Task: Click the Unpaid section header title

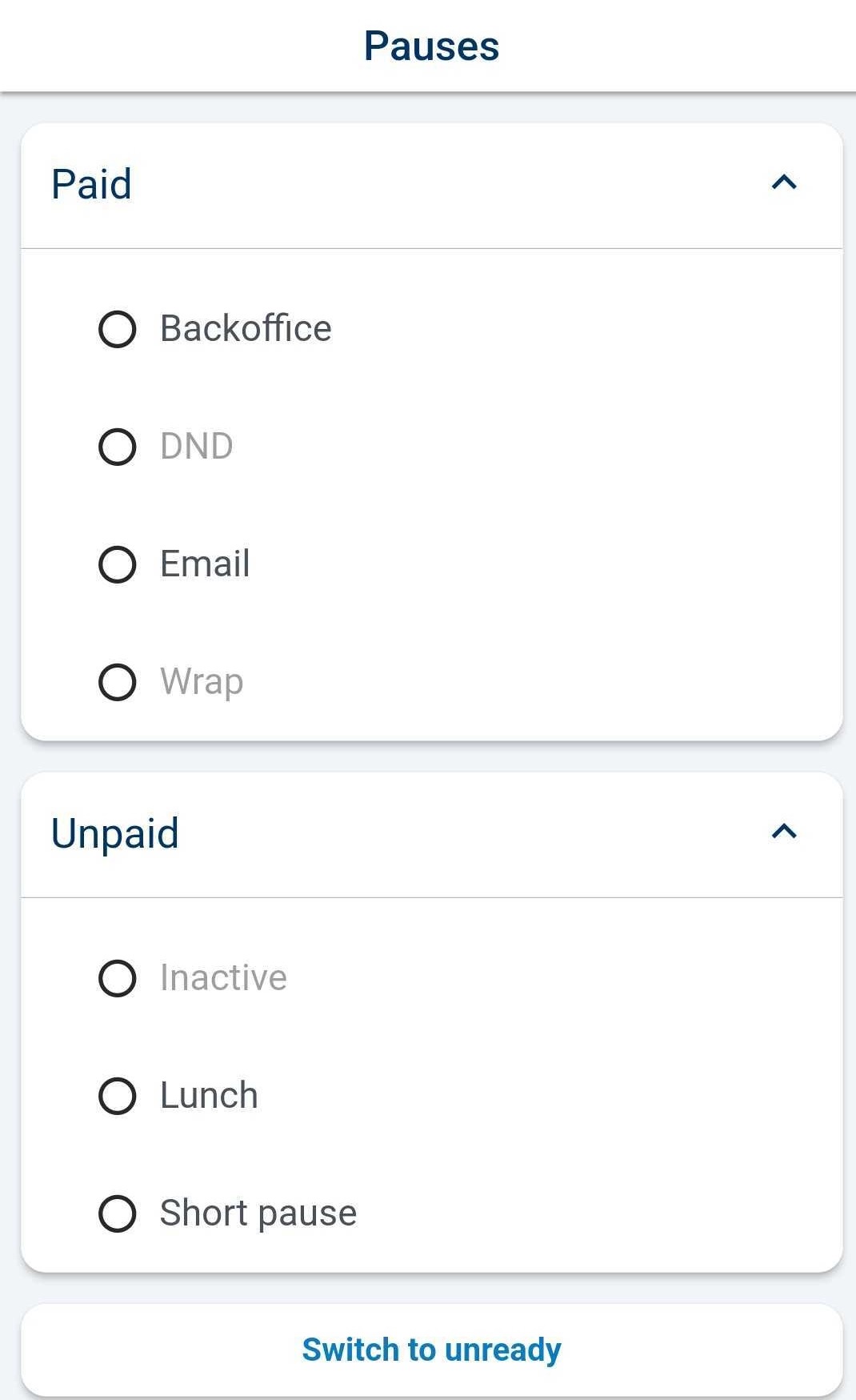Action: pyautogui.click(x=114, y=833)
